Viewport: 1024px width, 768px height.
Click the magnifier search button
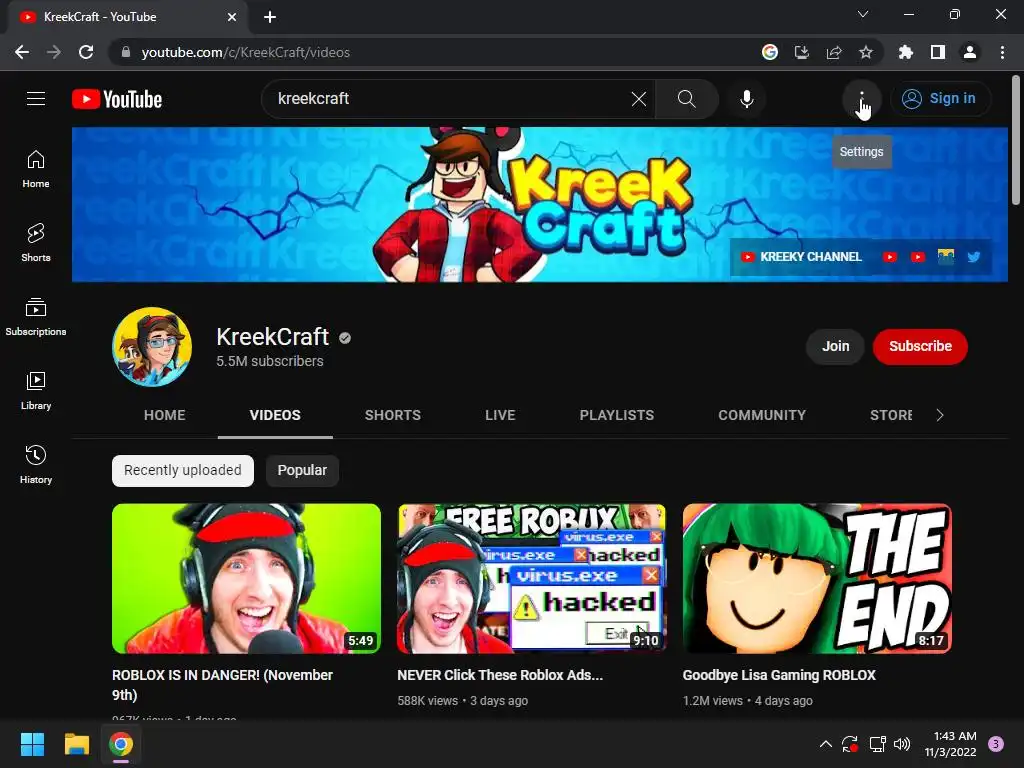point(687,99)
